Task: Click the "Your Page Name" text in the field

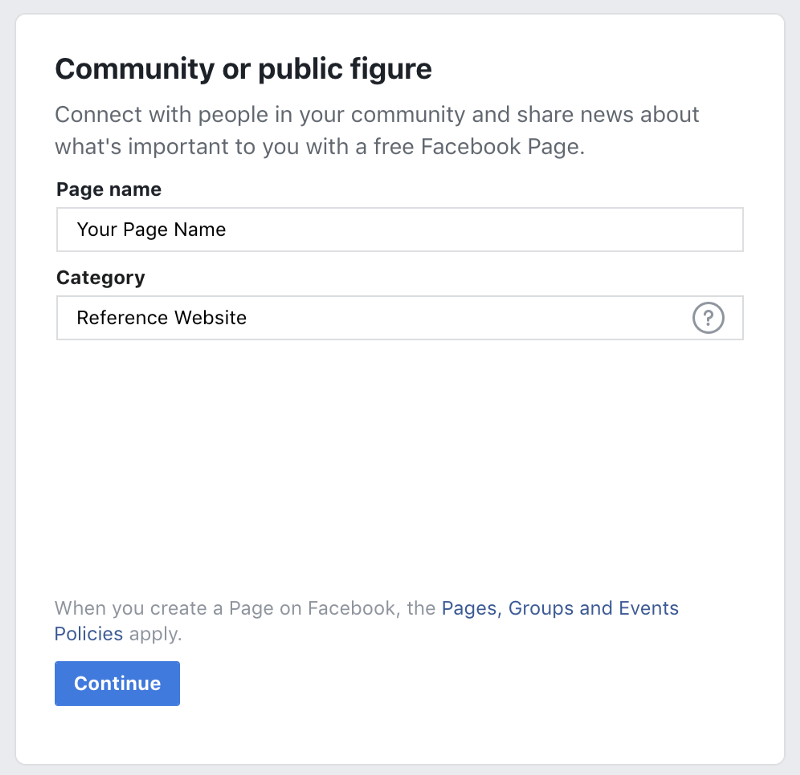Action: pyautogui.click(x=151, y=229)
